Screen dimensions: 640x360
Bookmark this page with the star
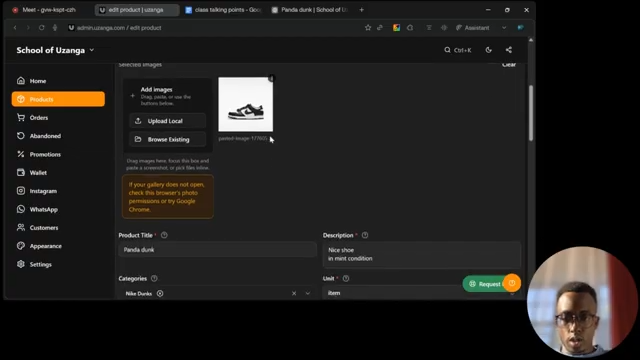pyautogui.click(x=368, y=27)
